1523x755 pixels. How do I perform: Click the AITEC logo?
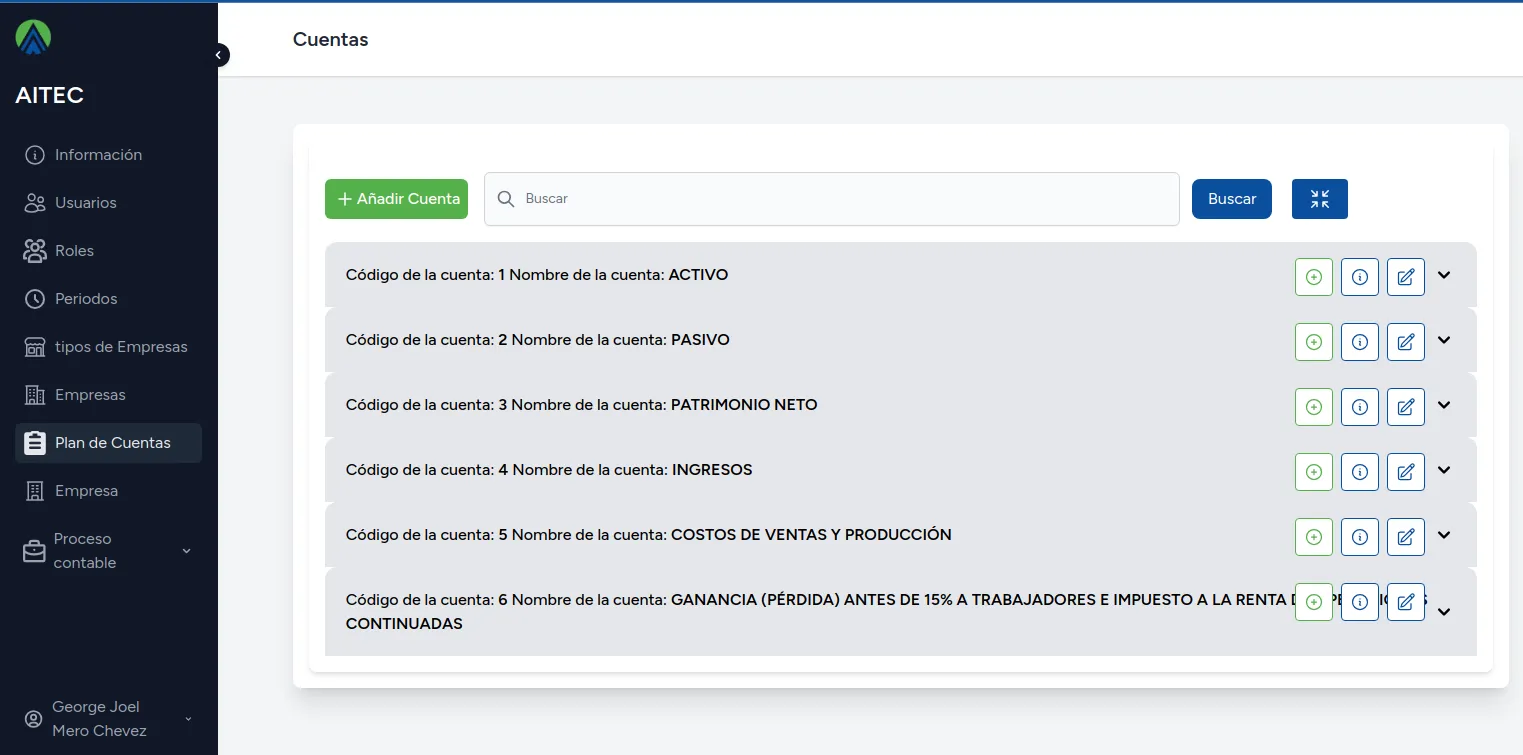click(33, 37)
